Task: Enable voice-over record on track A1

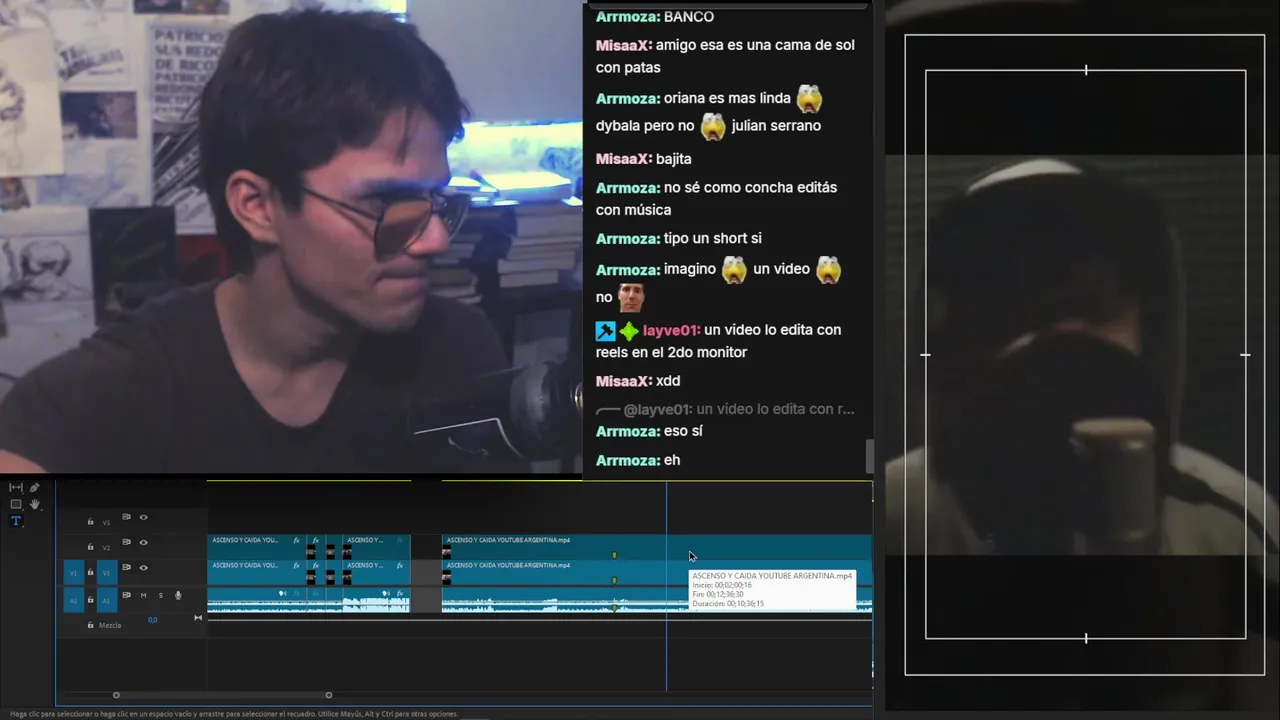Action: [x=178, y=595]
